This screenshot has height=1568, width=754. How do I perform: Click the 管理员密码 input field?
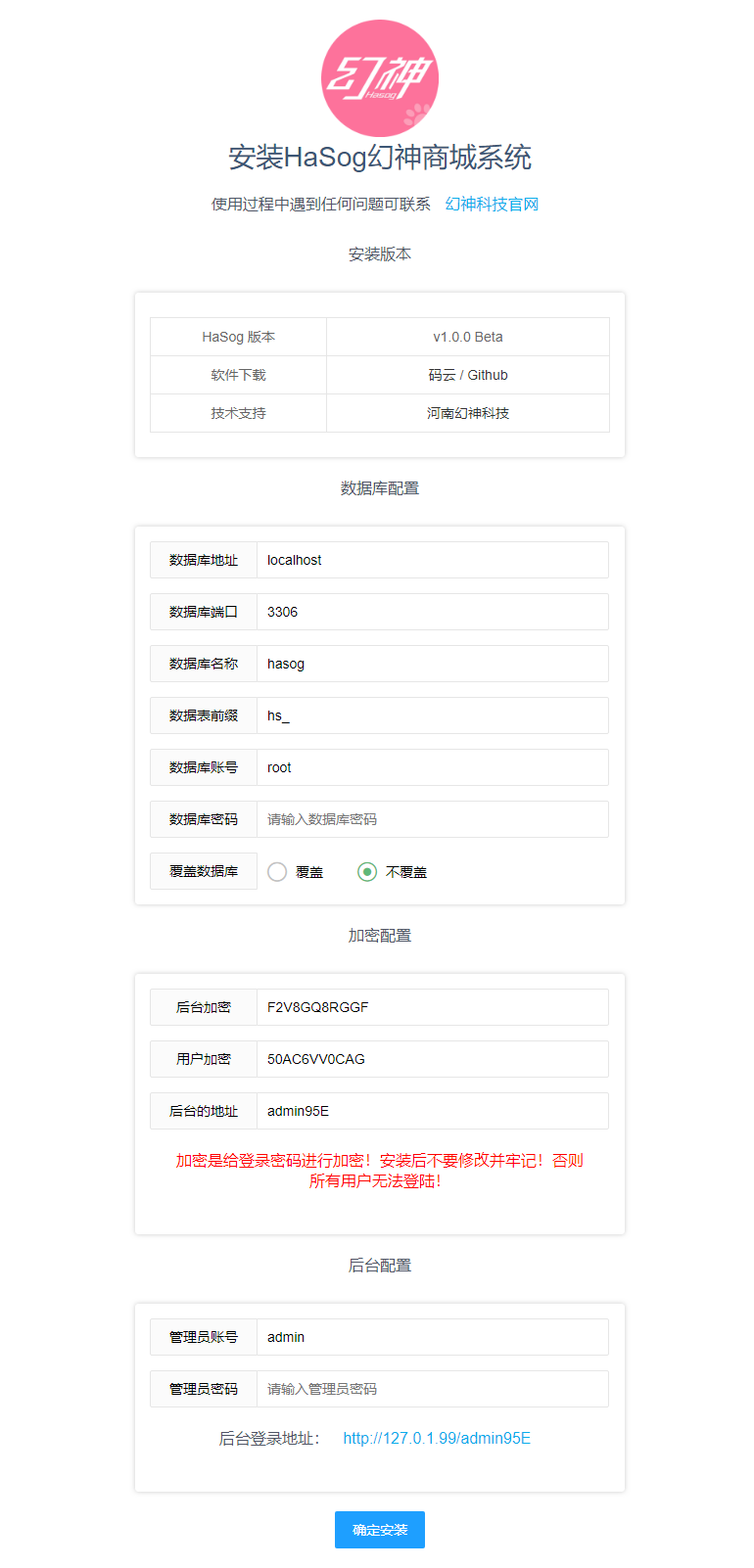433,1389
